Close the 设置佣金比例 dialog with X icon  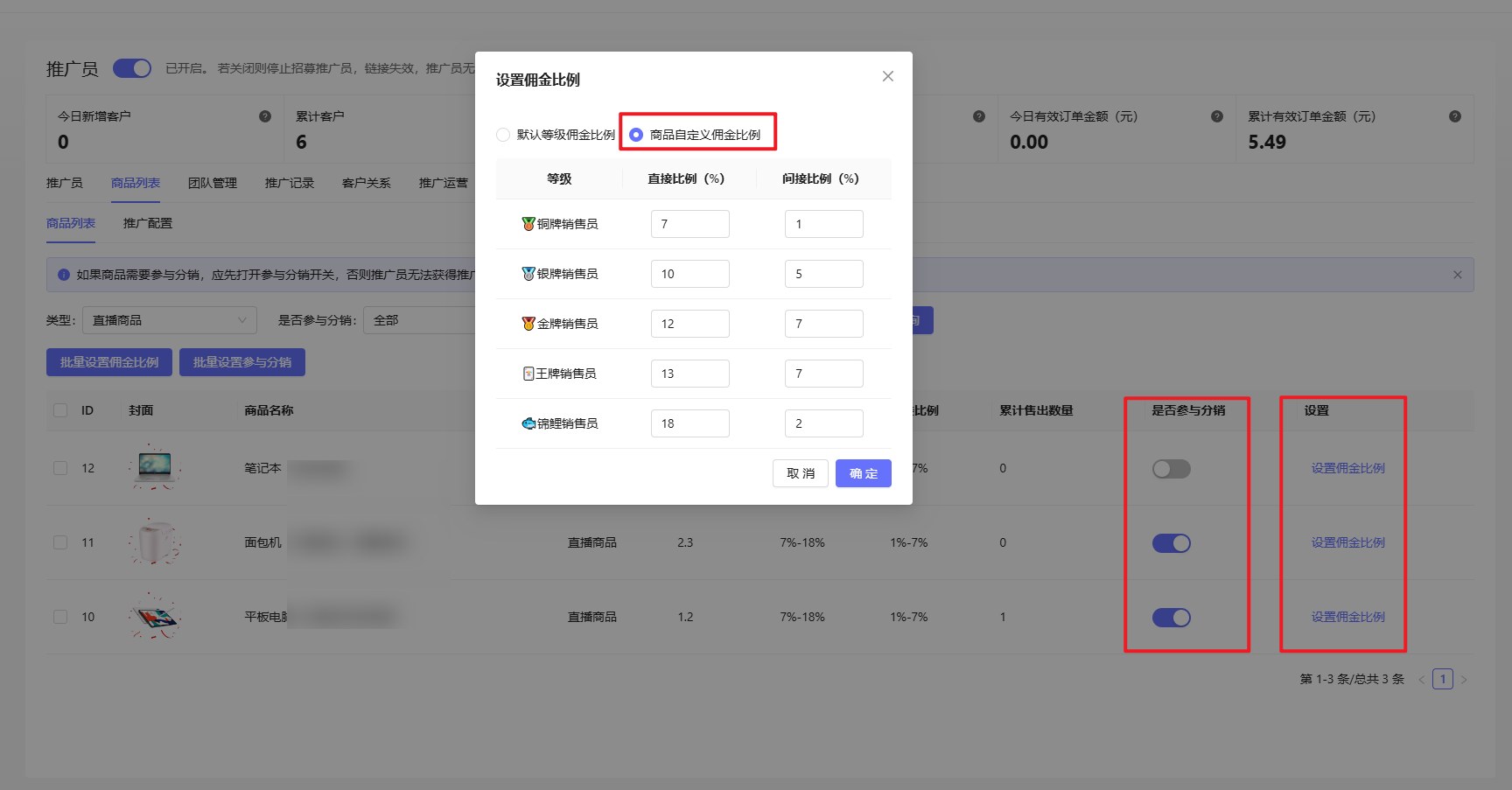pos(887,77)
